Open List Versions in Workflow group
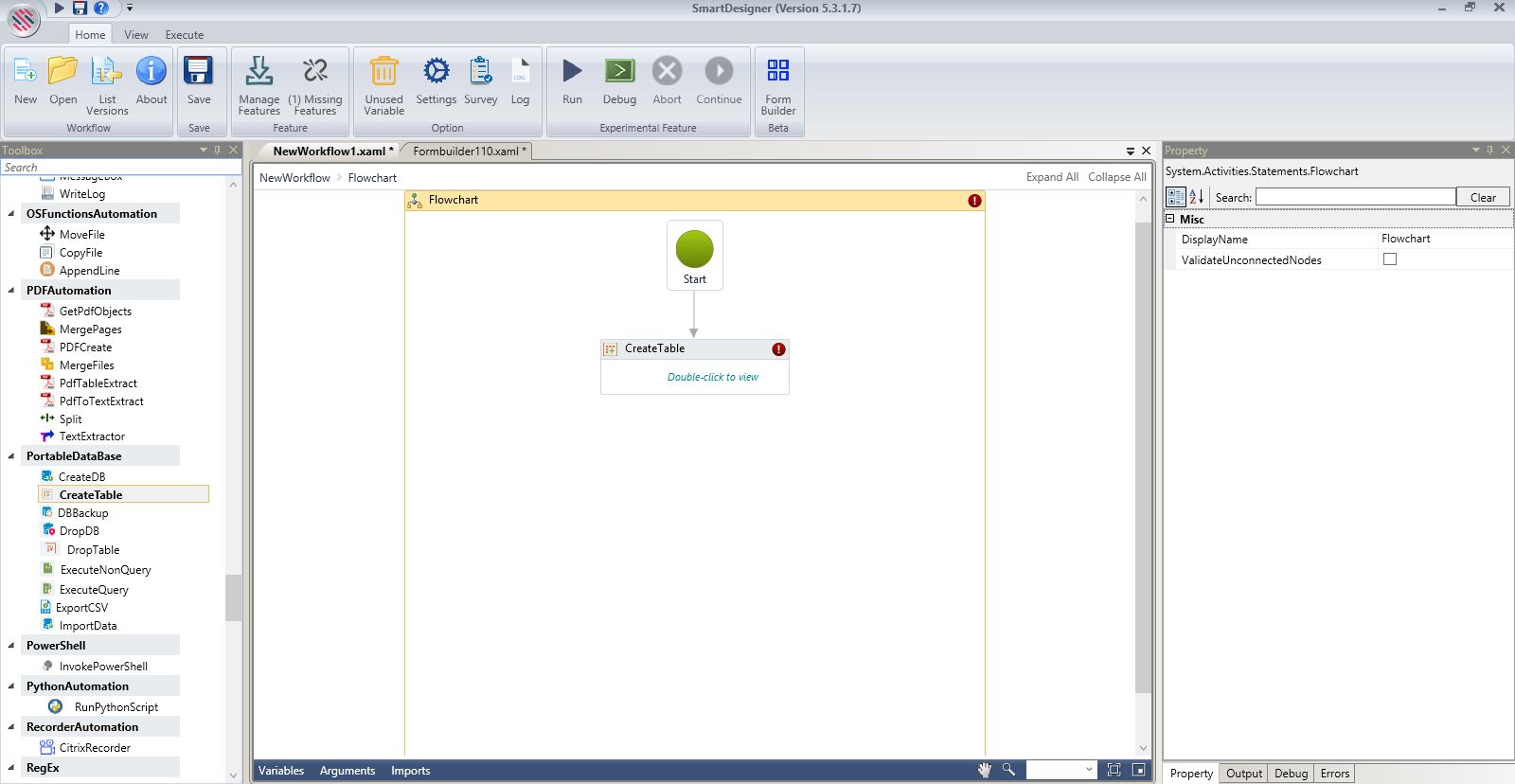The image size is (1515, 784). 107,72
